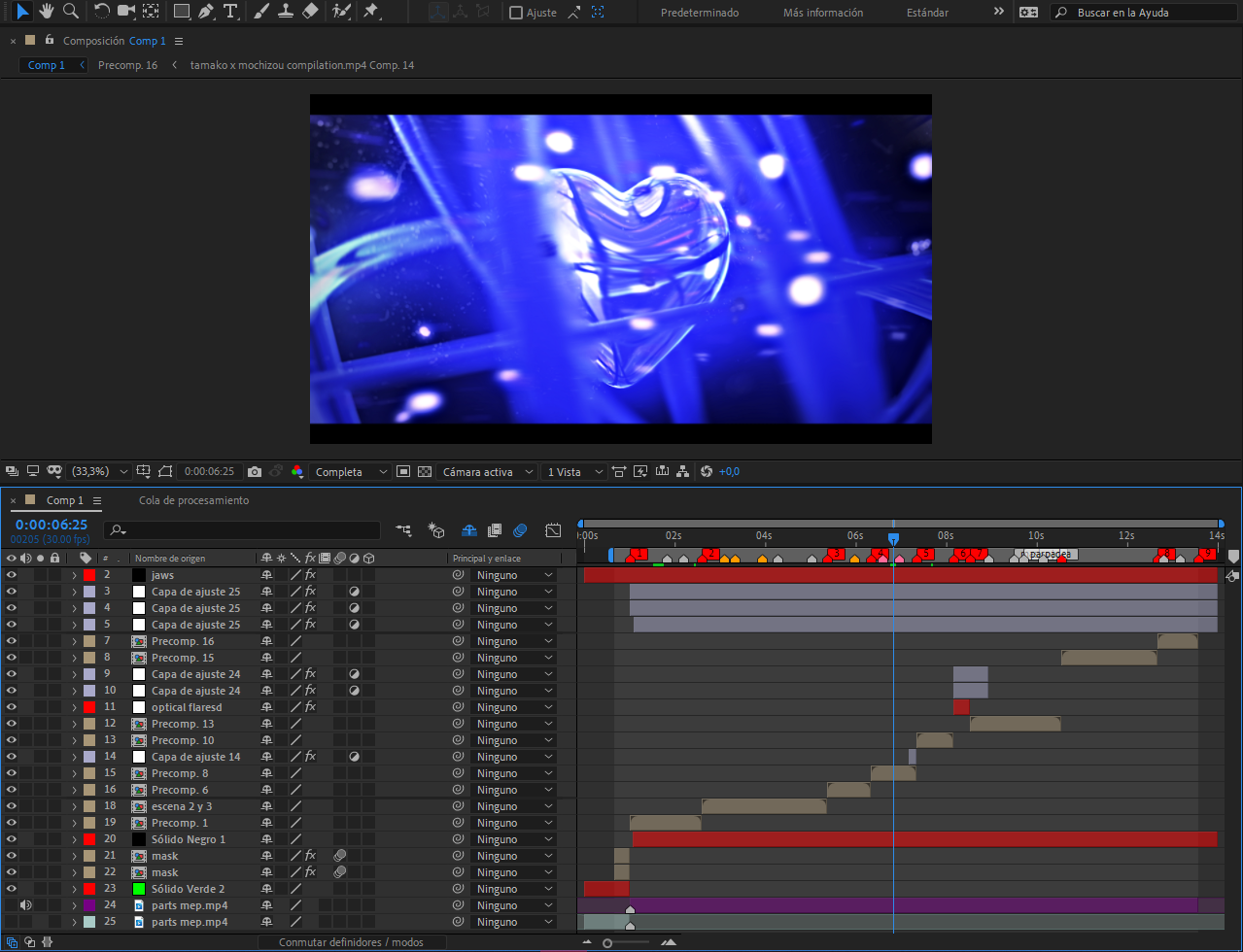This screenshot has height=952, width=1243.
Task: Select the Zoom magnifier tool
Action: click(71, 12)
